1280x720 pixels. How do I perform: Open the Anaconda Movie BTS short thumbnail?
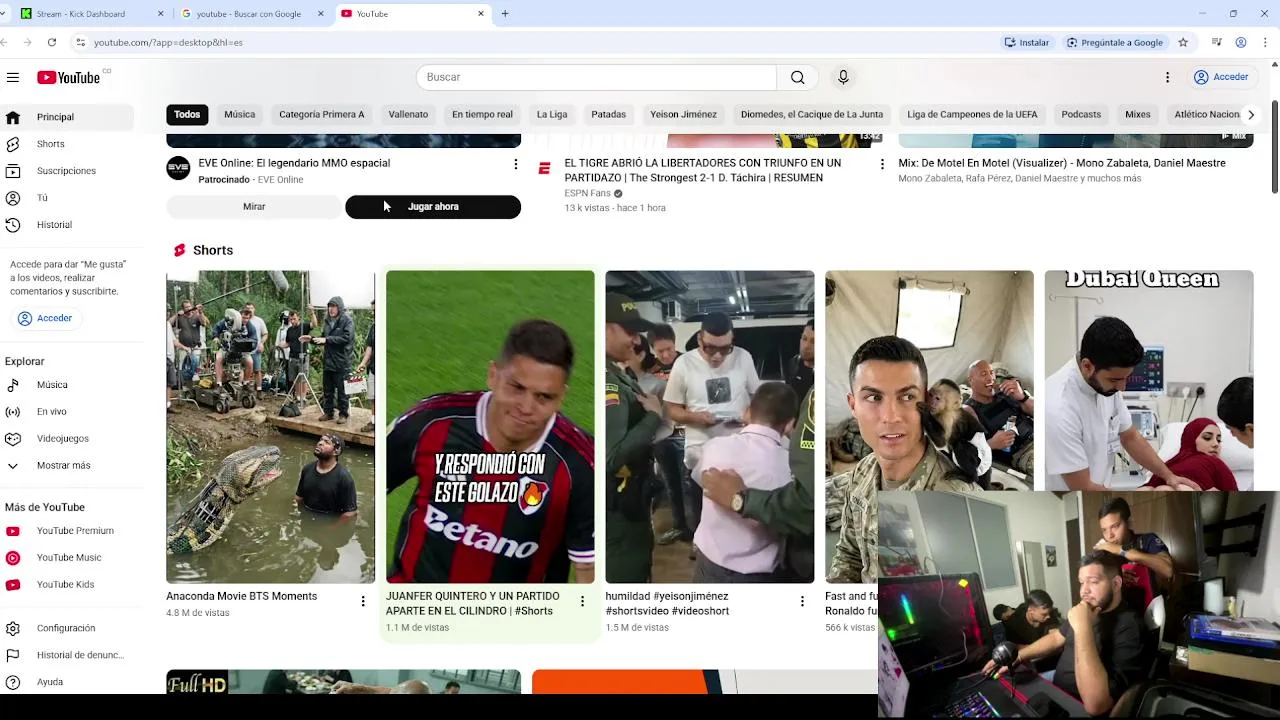click(x=270, y=427)
